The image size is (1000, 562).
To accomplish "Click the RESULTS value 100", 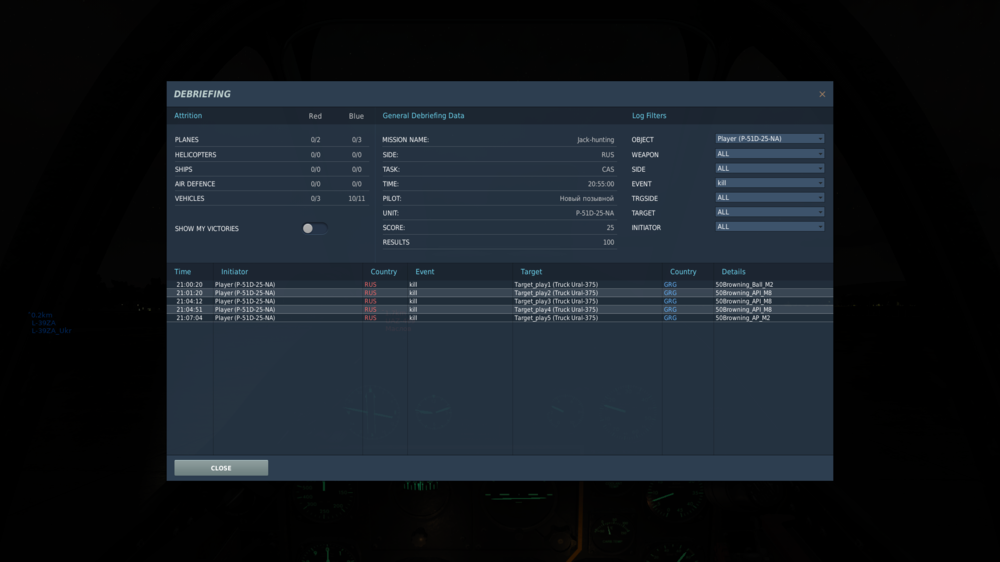I will (608, 242).
